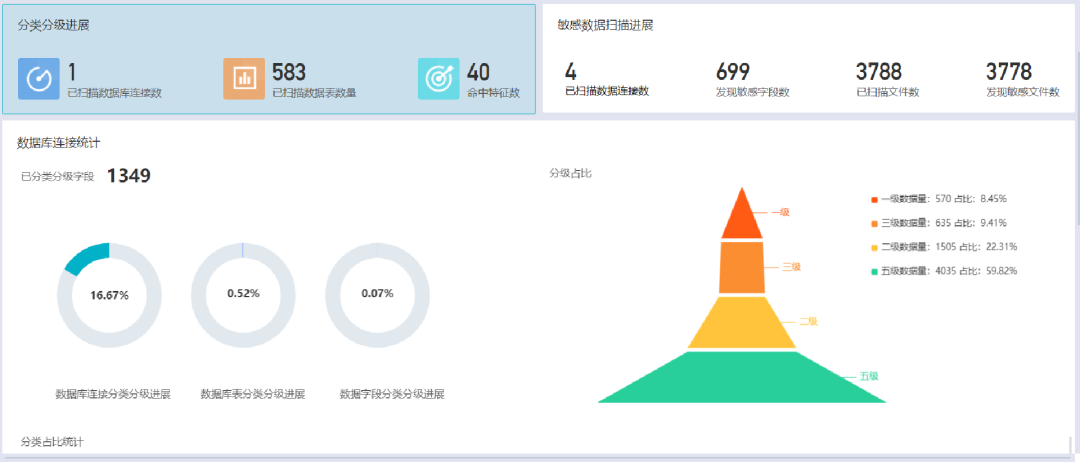The width and height of the screenshot is (1080, 462).
Task: Click the red top tier of the pyramid
Action: pos(741,217)
